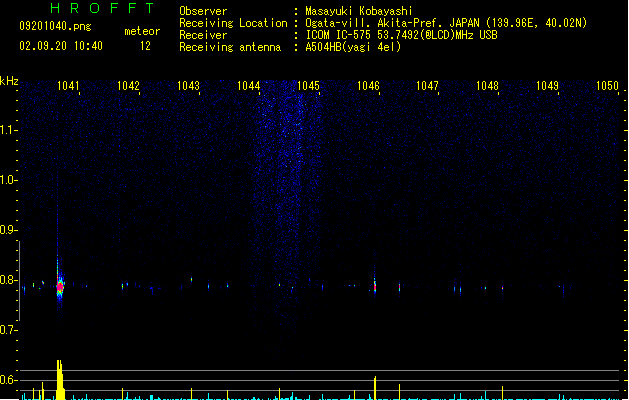Click the 1045 time axis label

[308, 86]
